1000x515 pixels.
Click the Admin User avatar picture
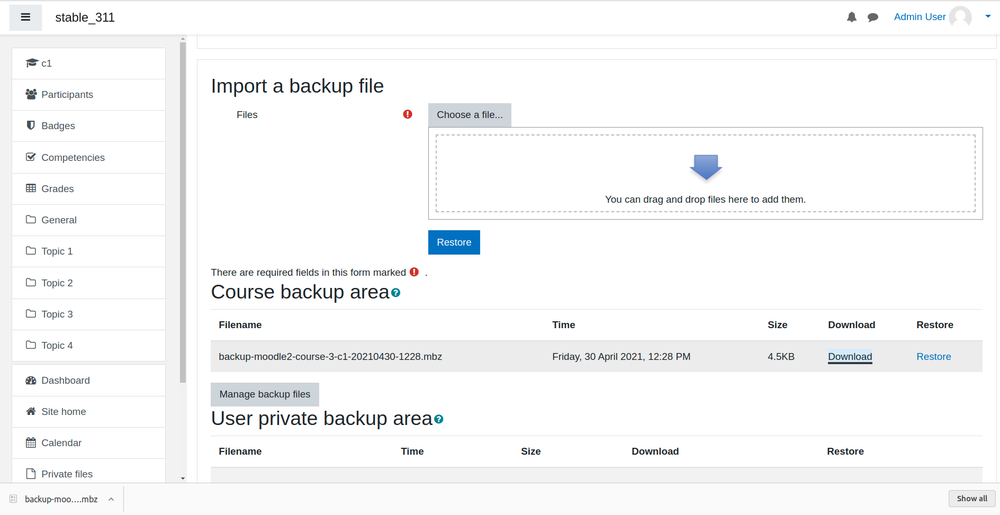tap(960, 17)
